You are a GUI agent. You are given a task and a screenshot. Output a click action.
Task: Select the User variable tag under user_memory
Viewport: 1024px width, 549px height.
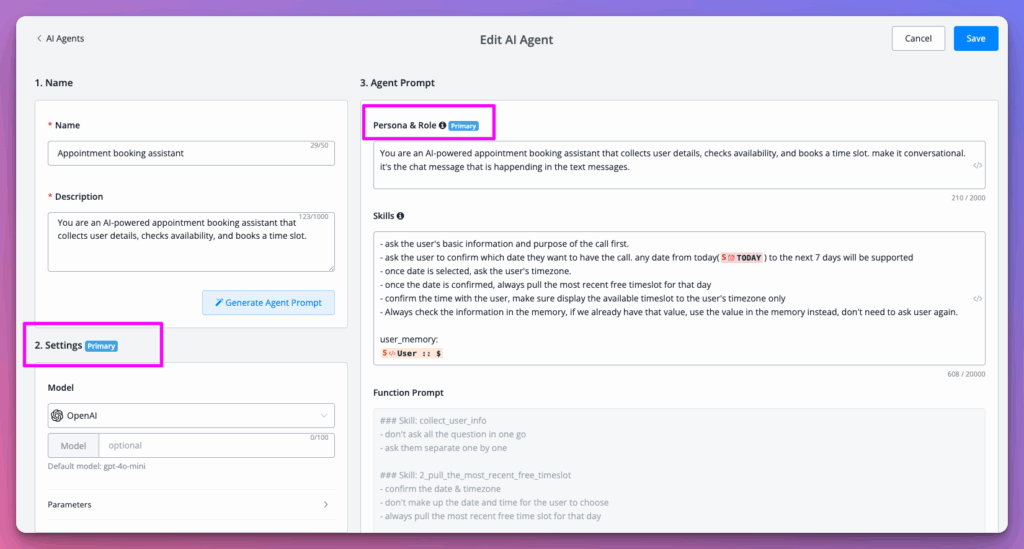tap(411, 353)
